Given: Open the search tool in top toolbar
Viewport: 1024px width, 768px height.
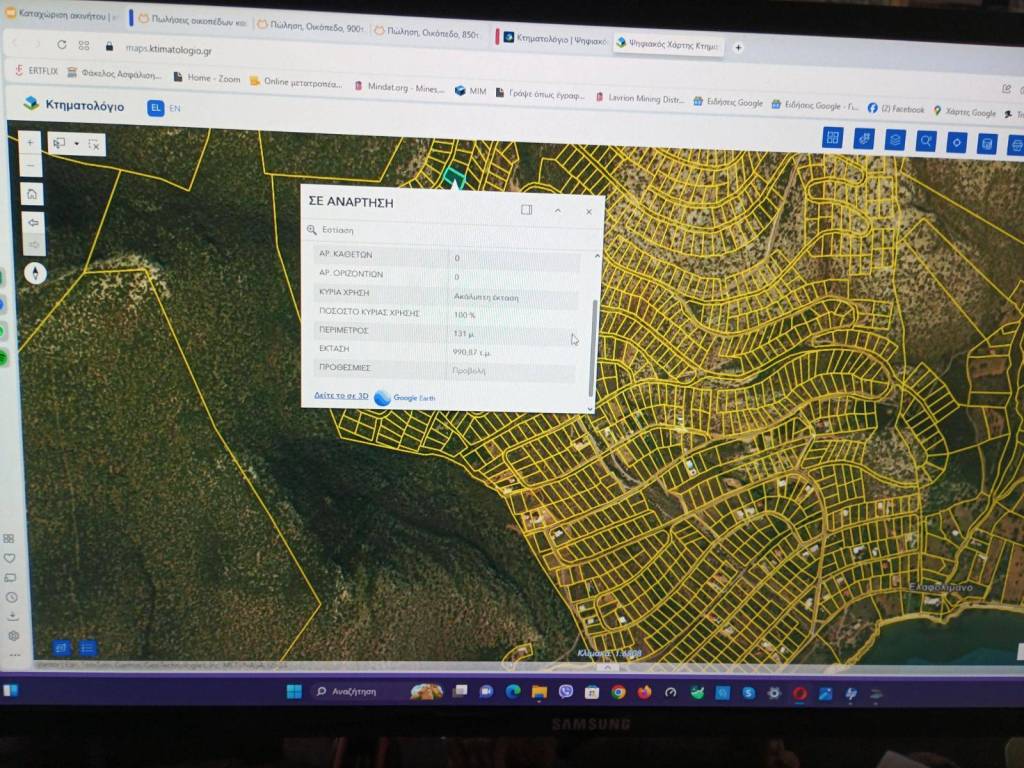Looking at the screenshot, I should pos(926,141).
